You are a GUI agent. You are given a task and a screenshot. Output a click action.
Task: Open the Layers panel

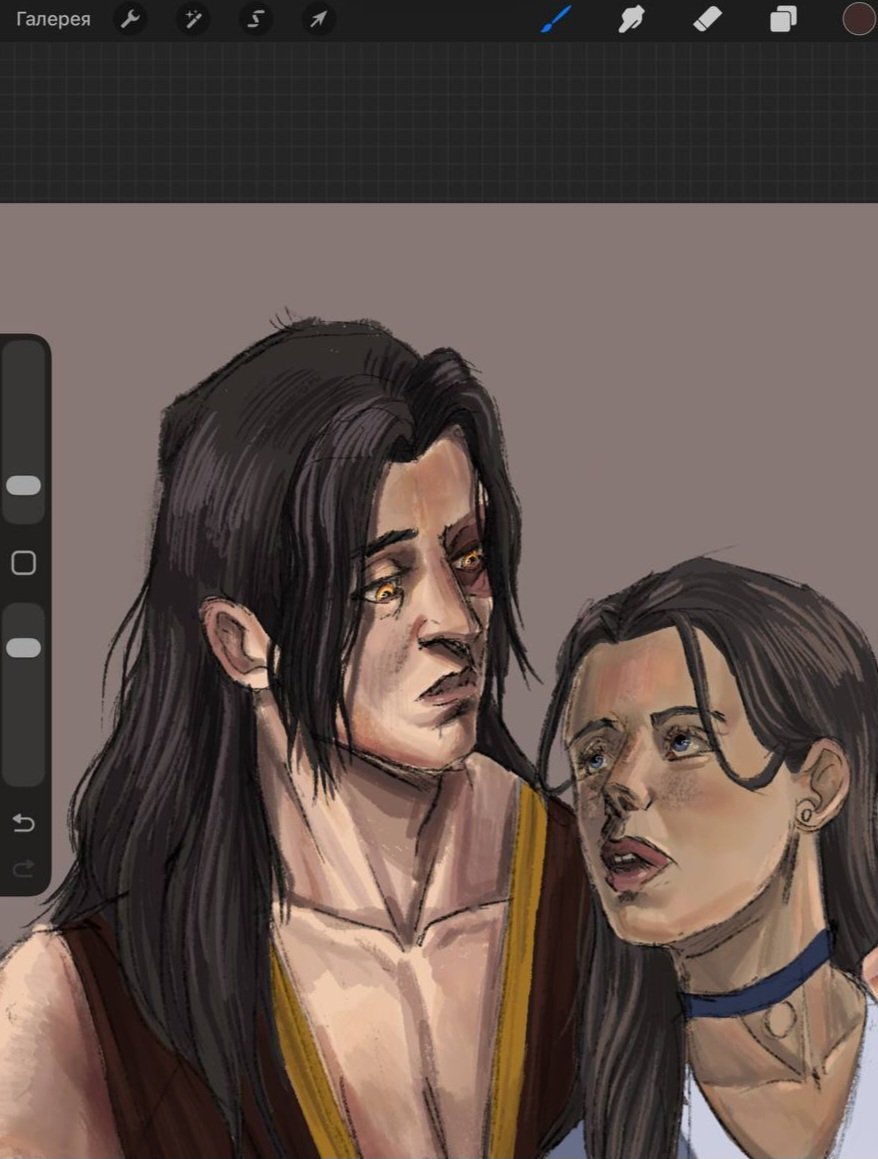pyautogui.click(x=783, y=19)
